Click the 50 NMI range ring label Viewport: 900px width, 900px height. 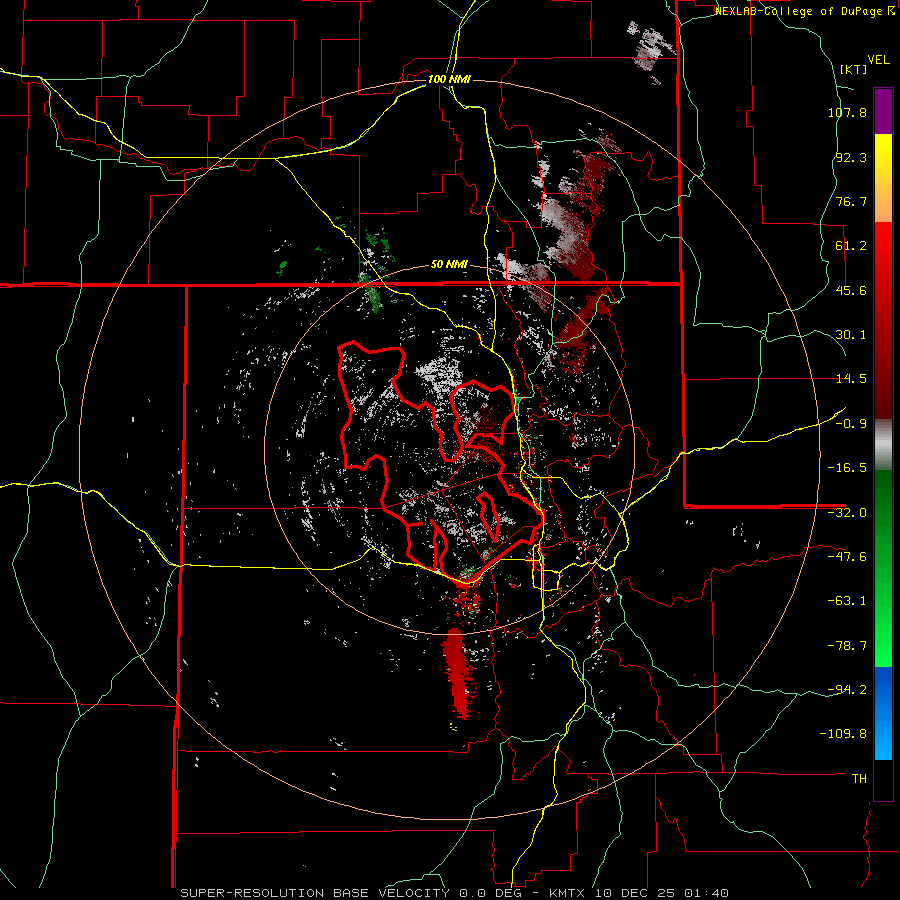[449, 265]
